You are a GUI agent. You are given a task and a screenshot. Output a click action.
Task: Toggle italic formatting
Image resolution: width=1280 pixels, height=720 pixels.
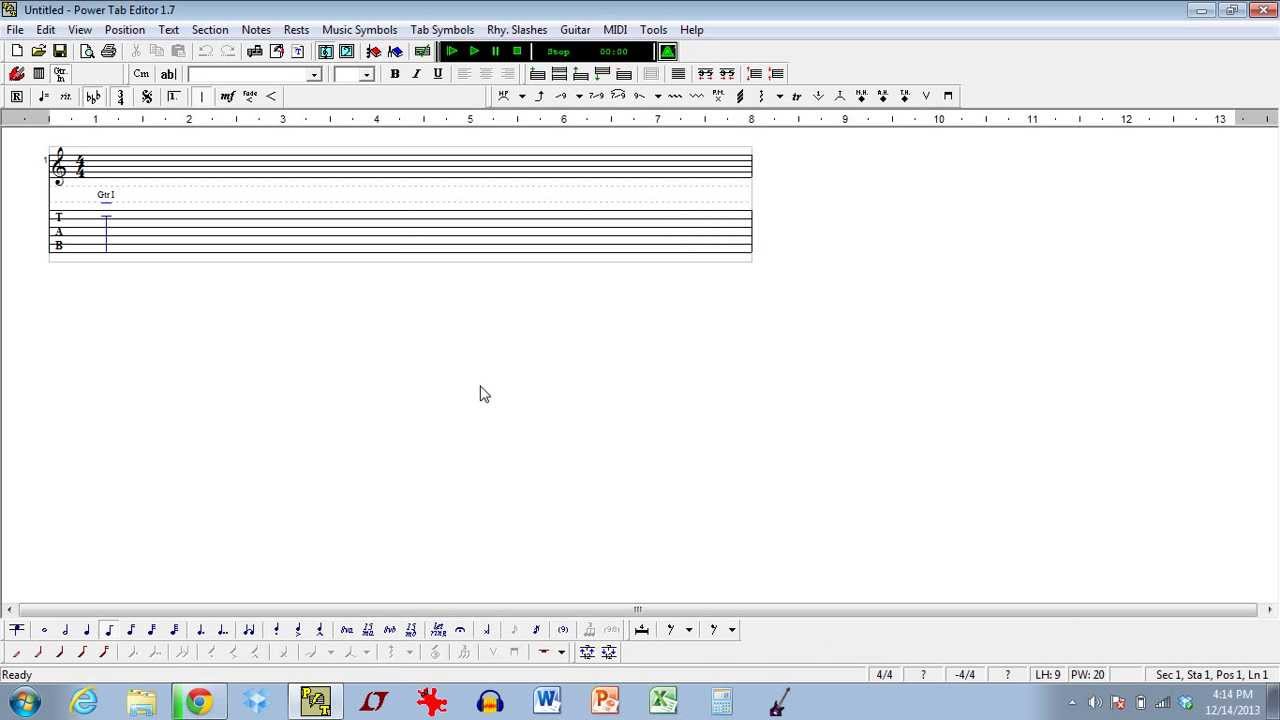(416, 74)
